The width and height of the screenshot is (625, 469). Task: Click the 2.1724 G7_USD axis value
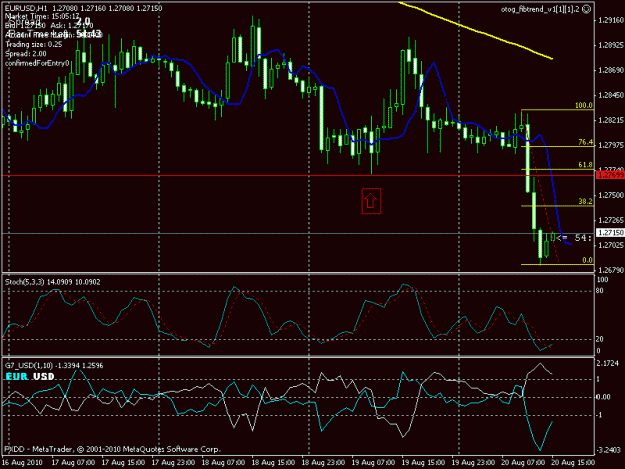[x=608, y=363]
